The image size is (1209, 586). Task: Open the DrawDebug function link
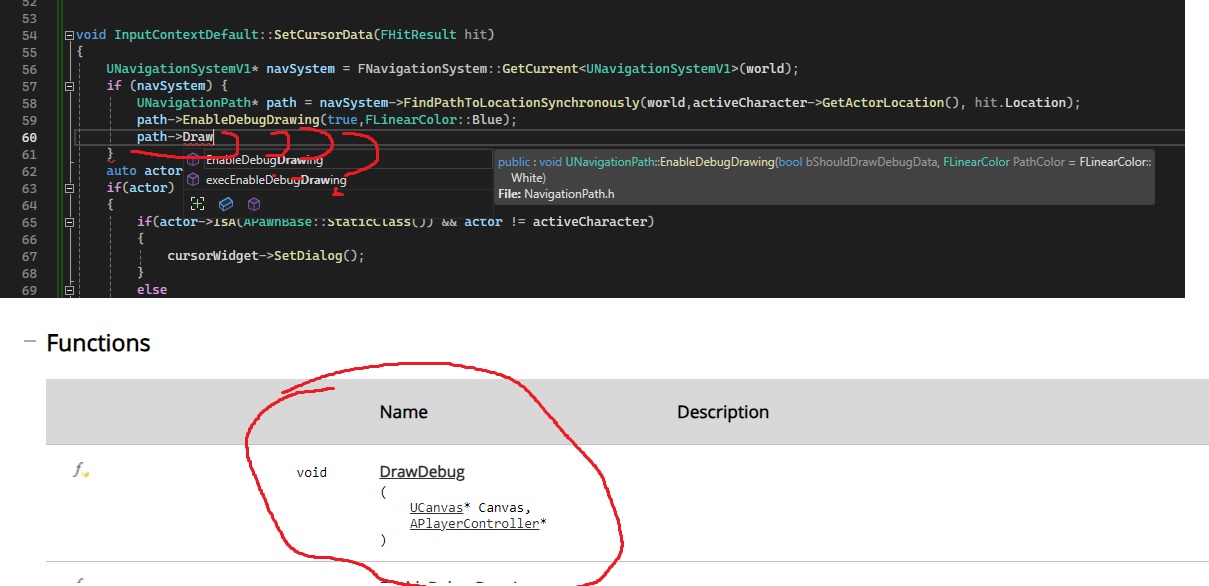tap(422, 472)
